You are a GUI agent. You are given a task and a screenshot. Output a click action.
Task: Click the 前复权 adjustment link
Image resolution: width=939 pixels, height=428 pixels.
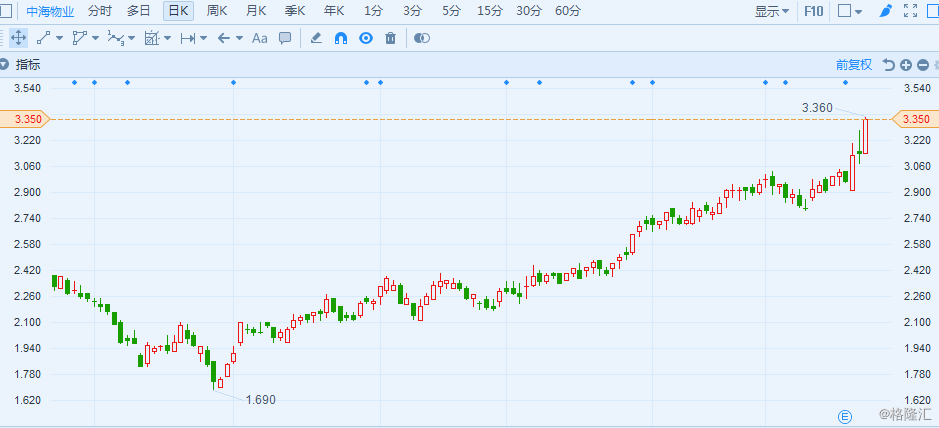[854, 65]
